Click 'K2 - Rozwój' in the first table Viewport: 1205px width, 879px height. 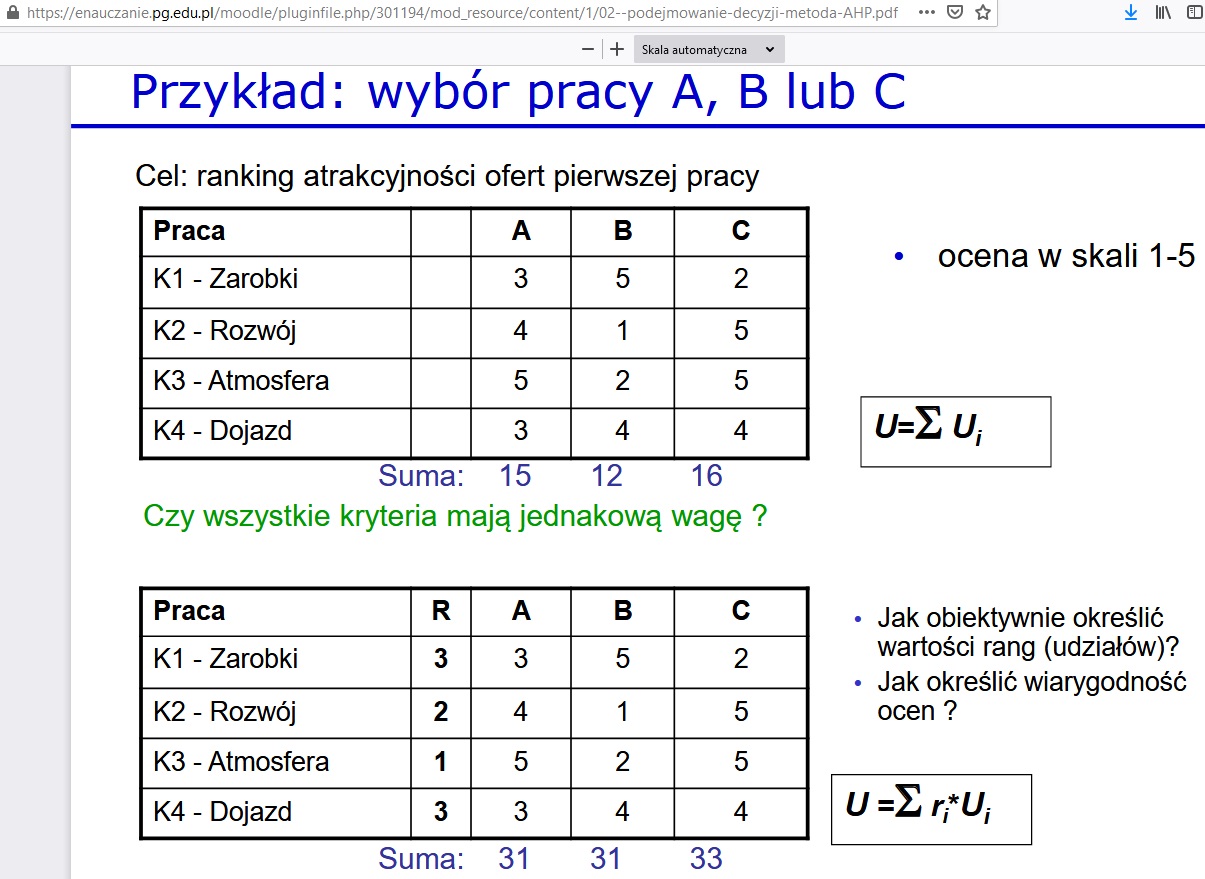pos(225,330)
